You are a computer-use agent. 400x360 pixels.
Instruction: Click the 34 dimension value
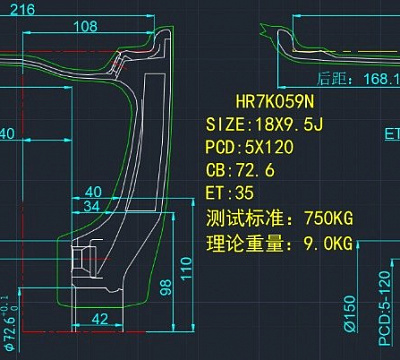click(x=92, y=207)
